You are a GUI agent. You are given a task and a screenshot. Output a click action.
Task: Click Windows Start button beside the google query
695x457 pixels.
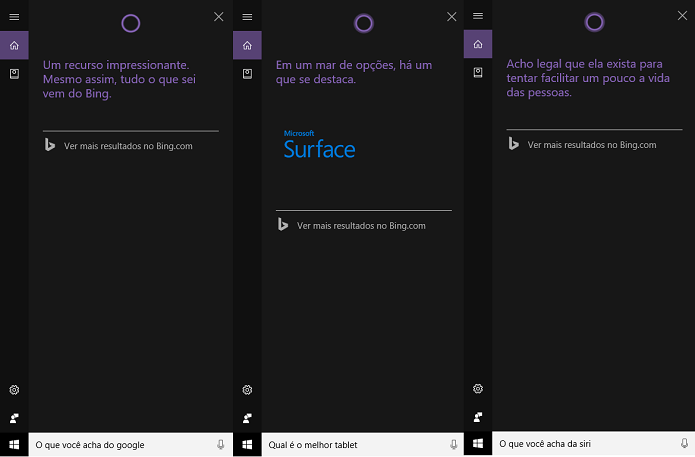[x=14, y=444]
